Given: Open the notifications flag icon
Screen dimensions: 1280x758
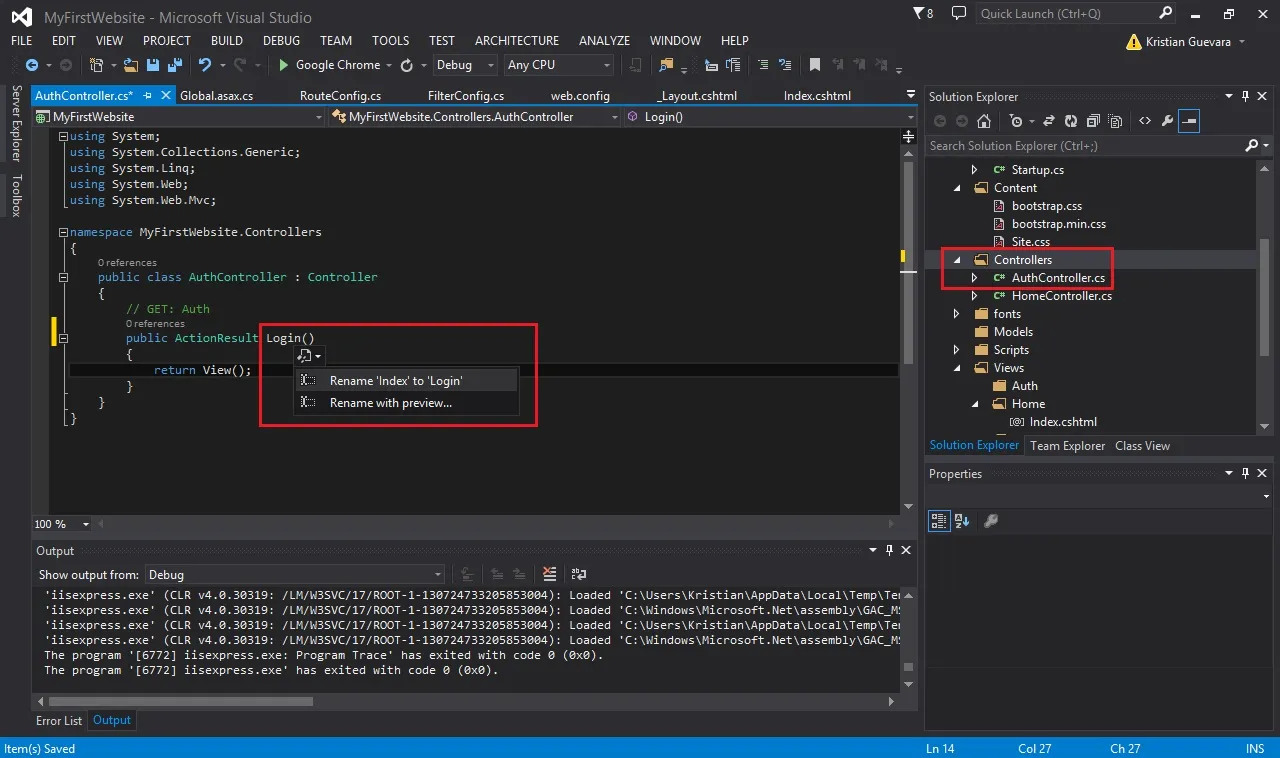Looking at the screenshot, I should point(924,14).
